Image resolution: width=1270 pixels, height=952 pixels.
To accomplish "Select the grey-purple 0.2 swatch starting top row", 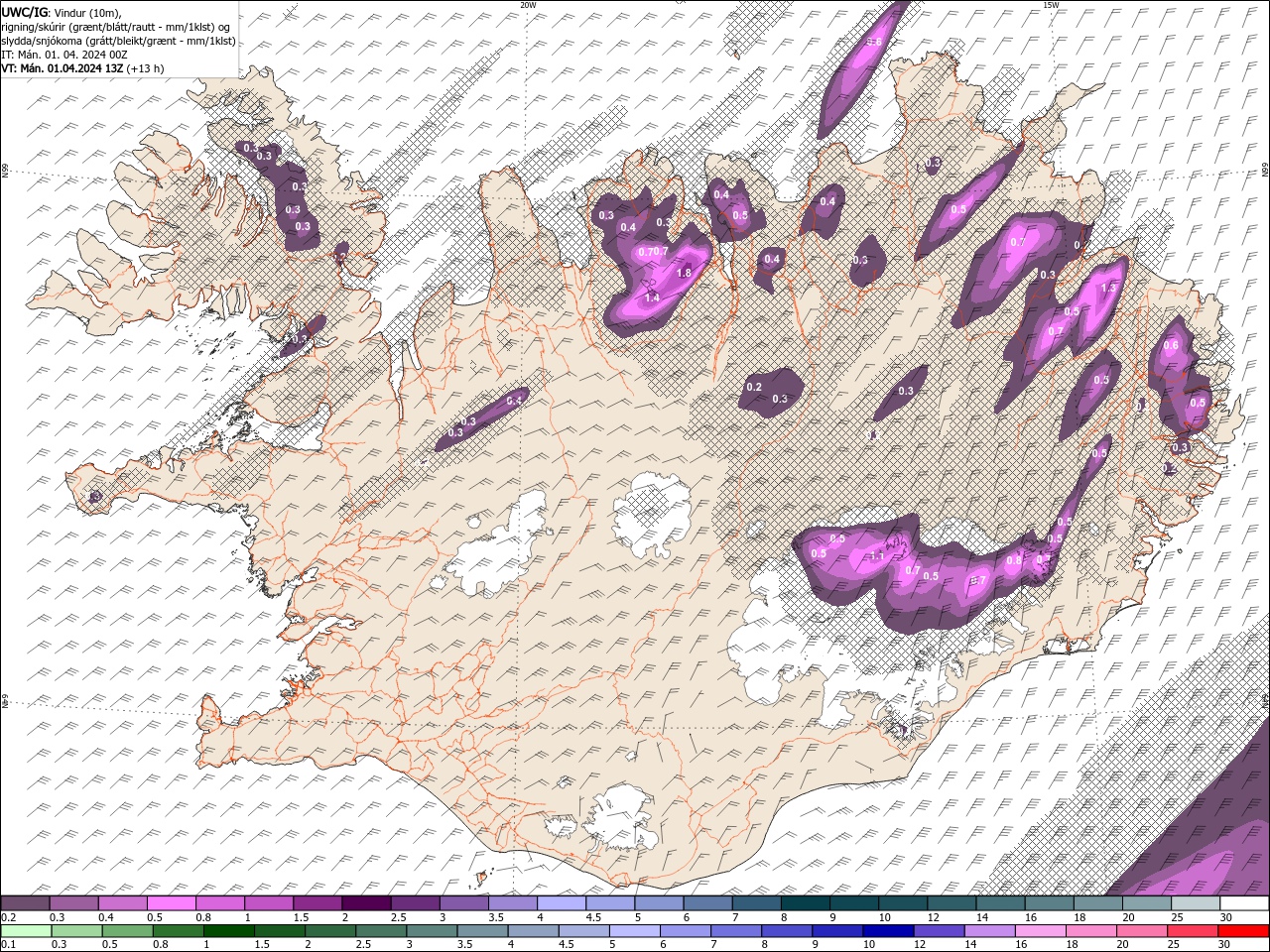I will tap(26, 903).
